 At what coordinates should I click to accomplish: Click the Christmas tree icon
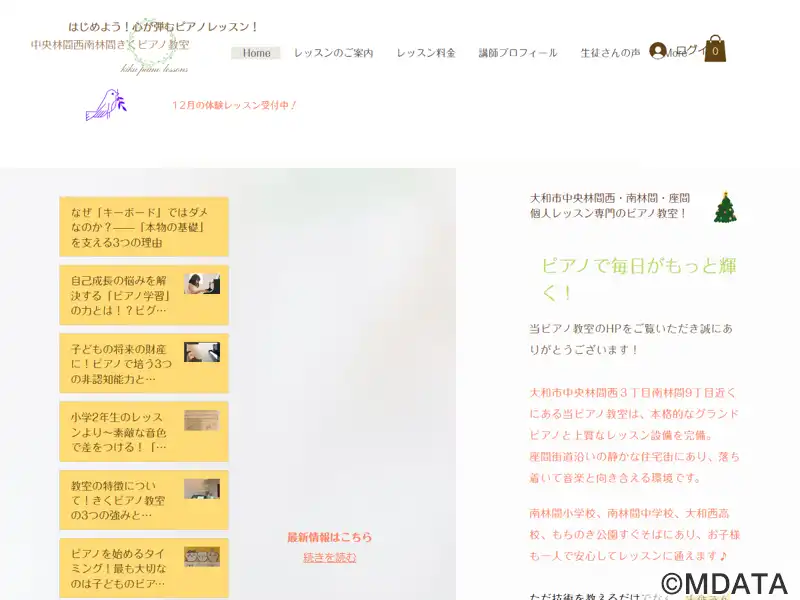click(725, 207)
